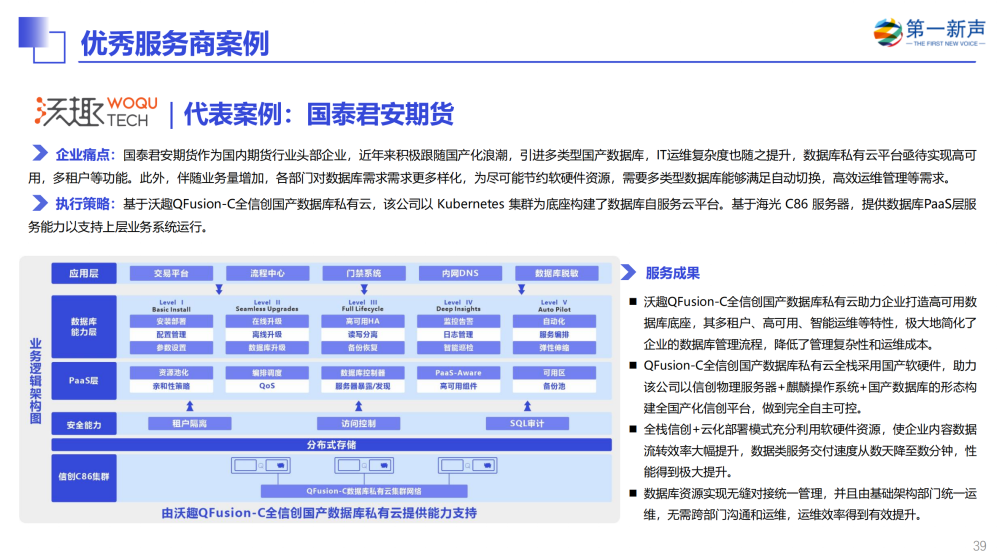
Task: Click the 数据库能力层 layer block
Action: pos(84,326)
